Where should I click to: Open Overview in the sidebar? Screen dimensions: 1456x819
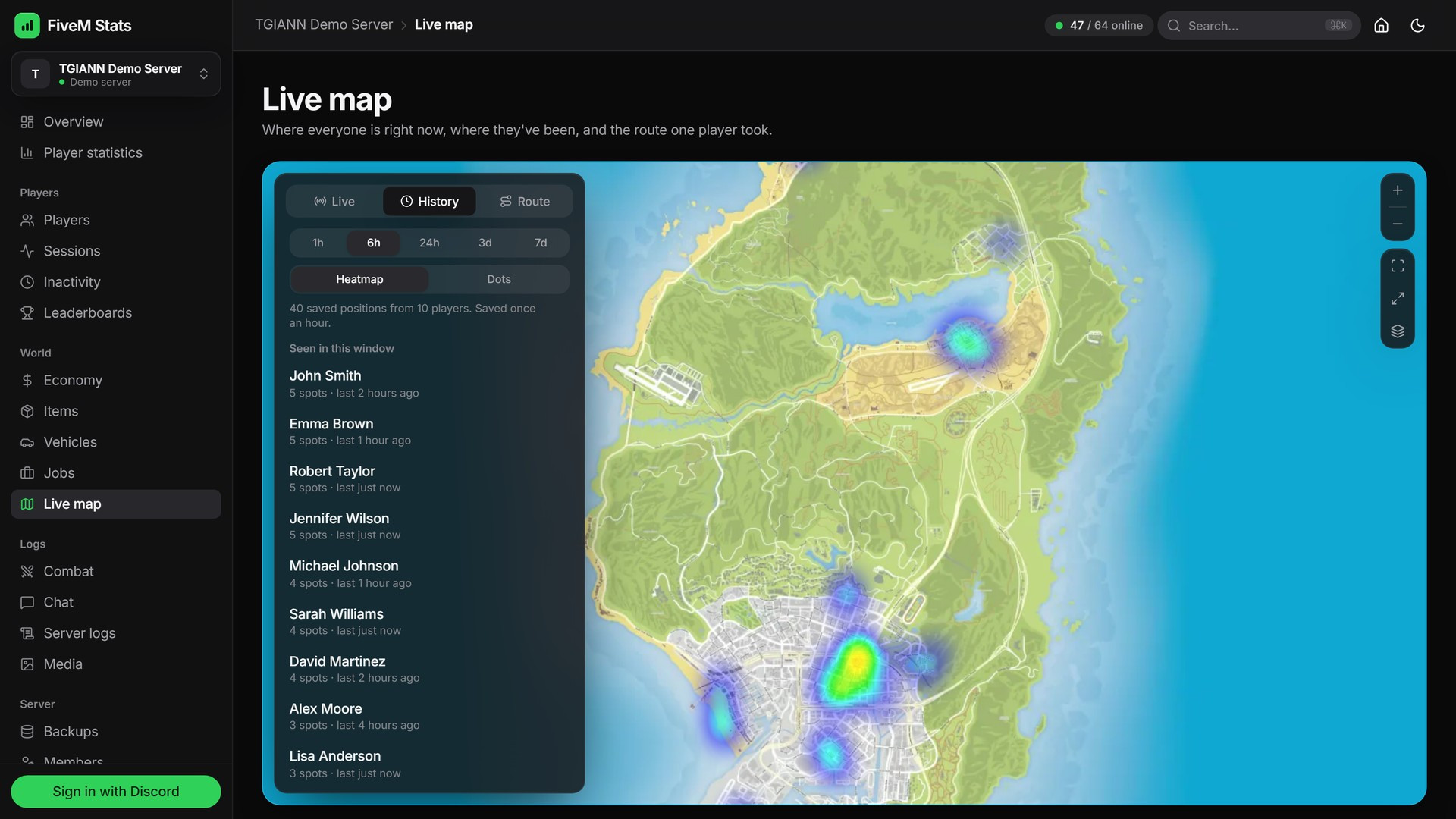116,121
